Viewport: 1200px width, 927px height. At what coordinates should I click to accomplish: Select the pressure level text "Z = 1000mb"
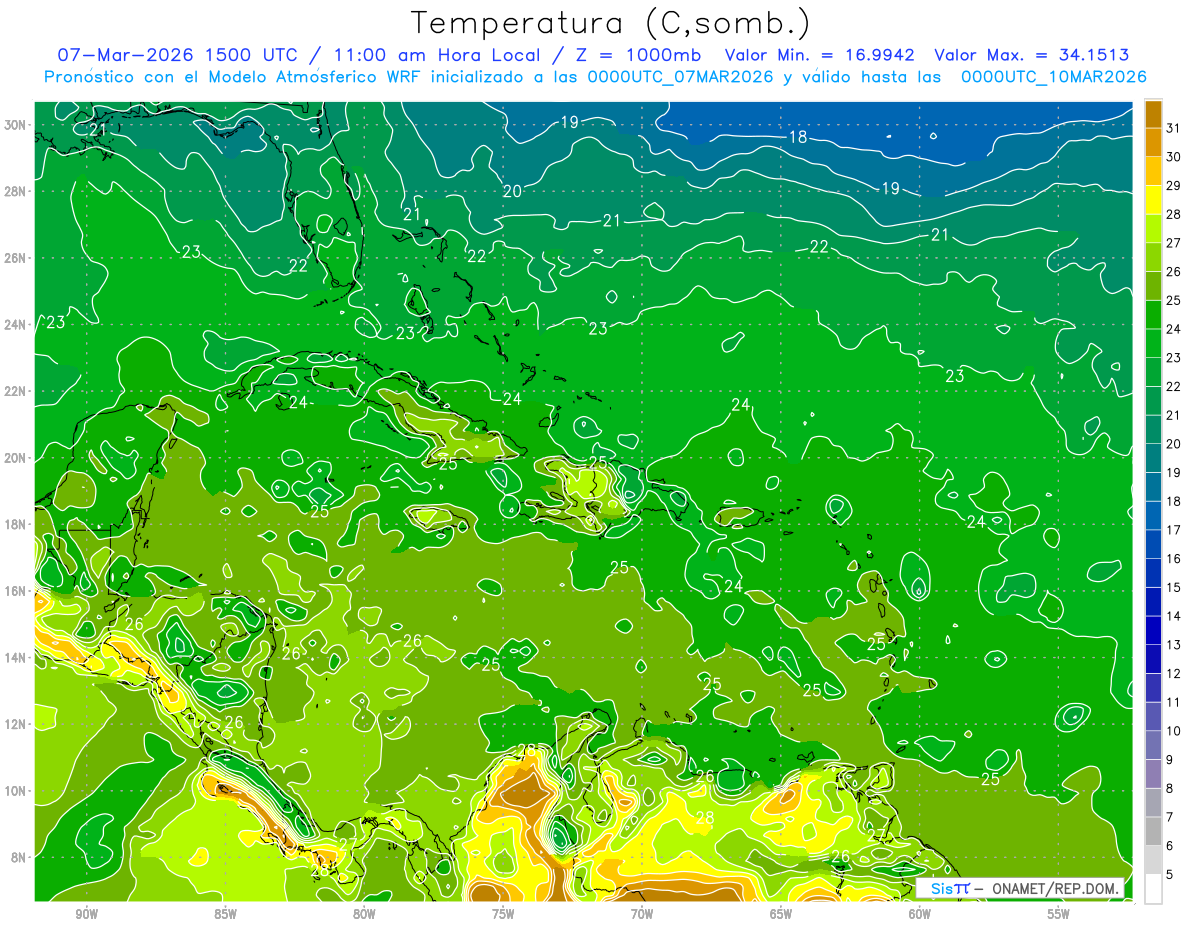click(x=638, y=55)
